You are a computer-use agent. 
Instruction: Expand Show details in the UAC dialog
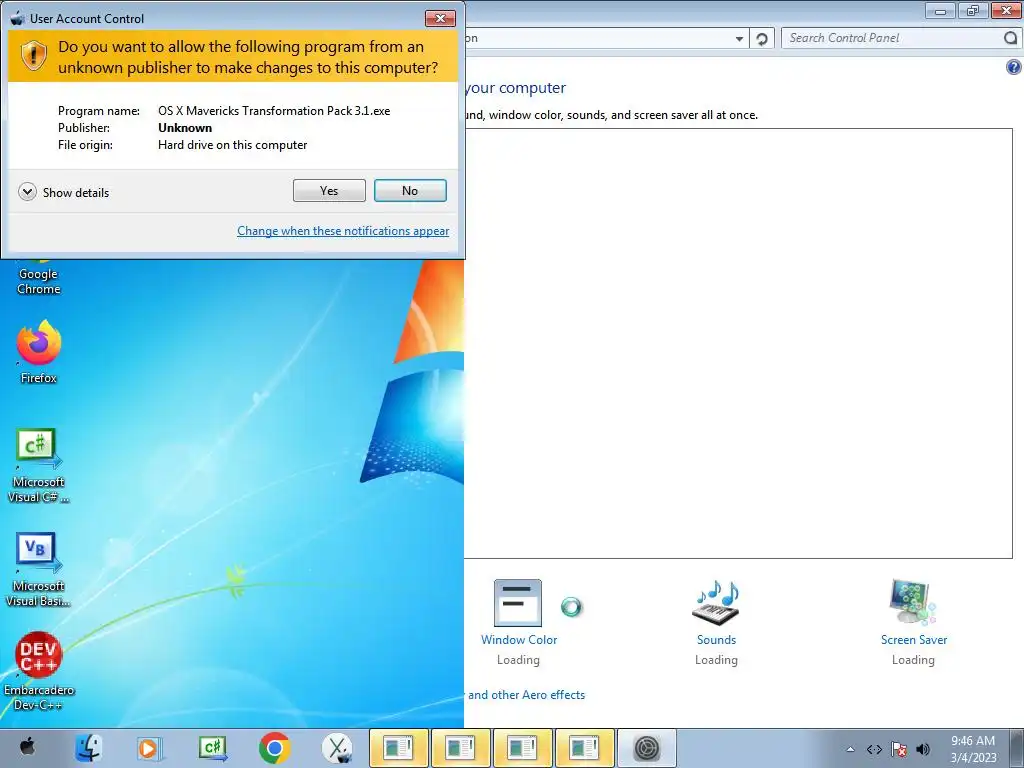pyautogui.click(x=64, y=192)
